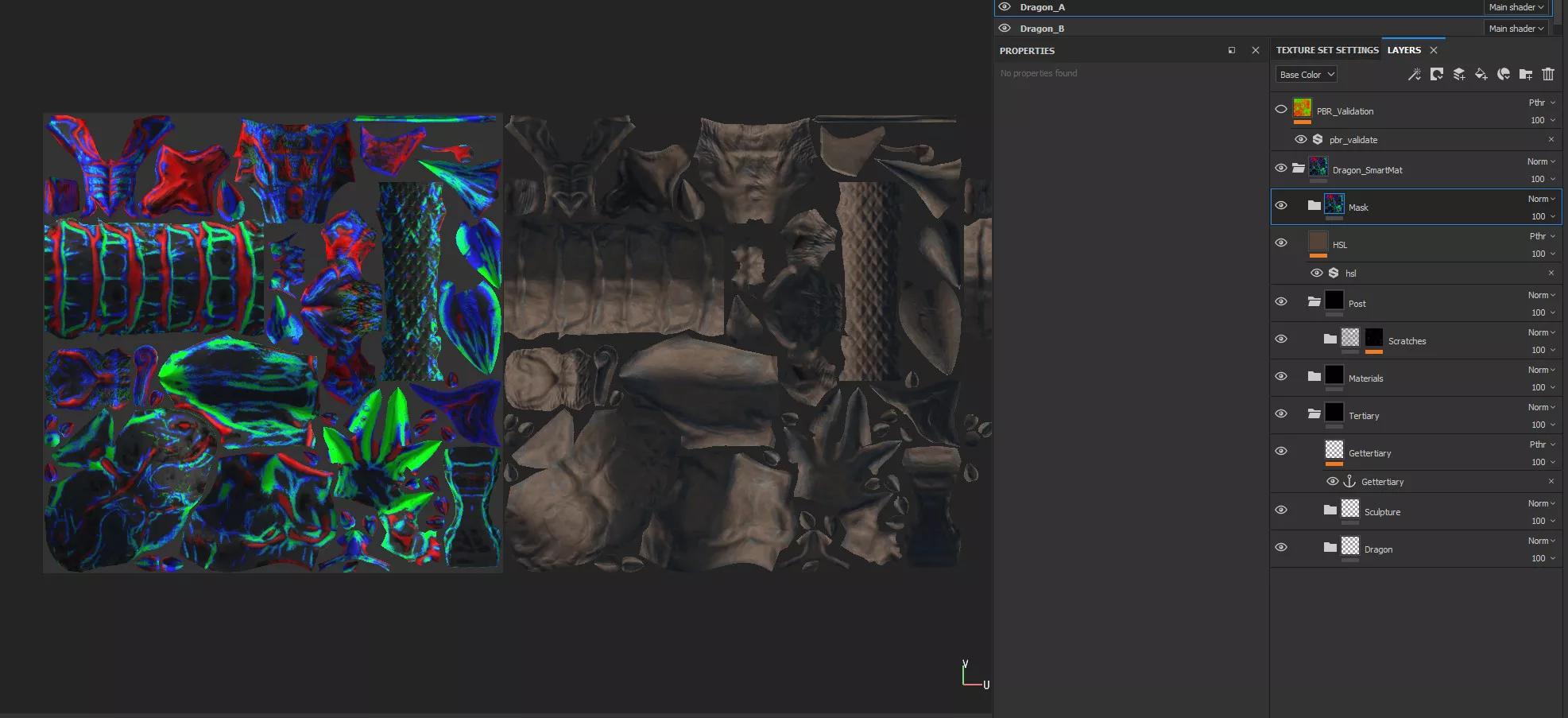Image resolution: width=1568 pixels, height=718 pixels.
Task: Click the add effect magic wand icon
Action: [x=1414, y=75]
